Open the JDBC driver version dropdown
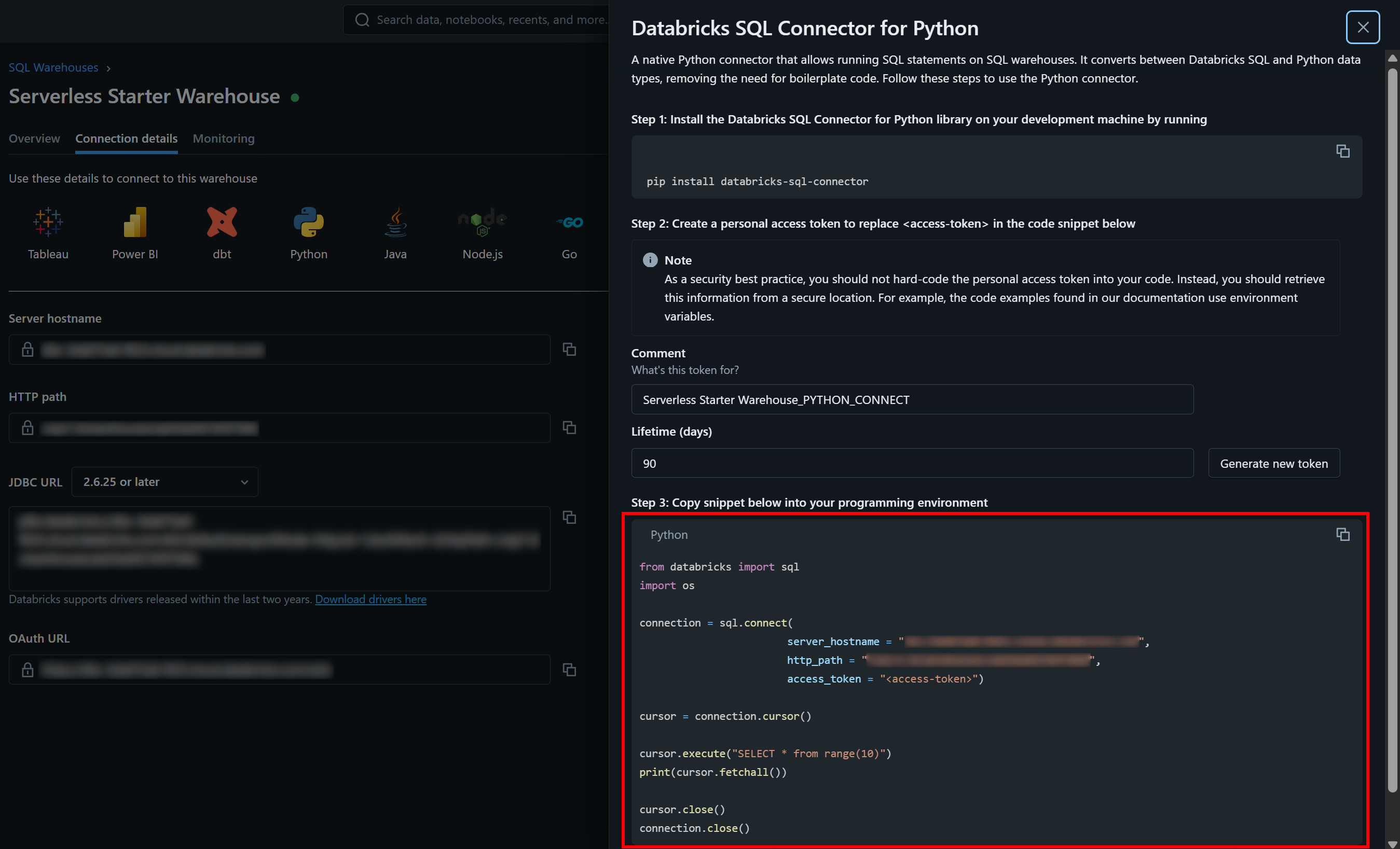 [164, 482]
